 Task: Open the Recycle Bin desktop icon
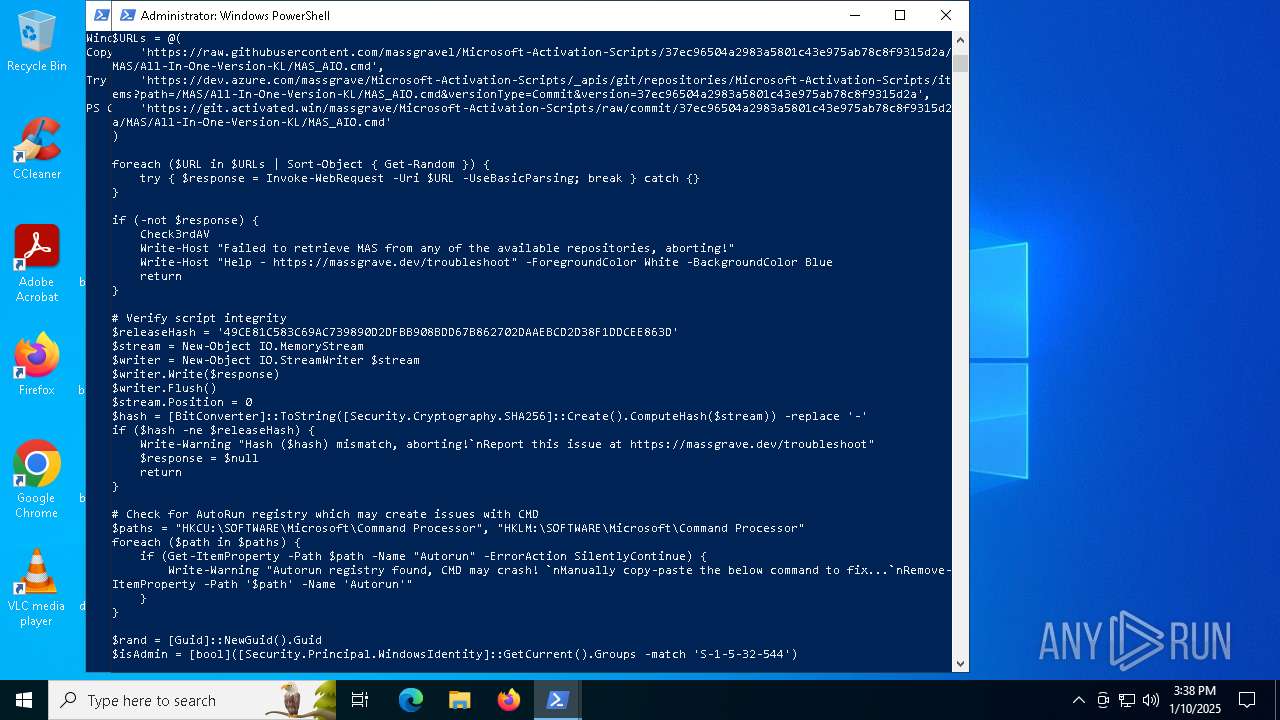coord(36,41)
